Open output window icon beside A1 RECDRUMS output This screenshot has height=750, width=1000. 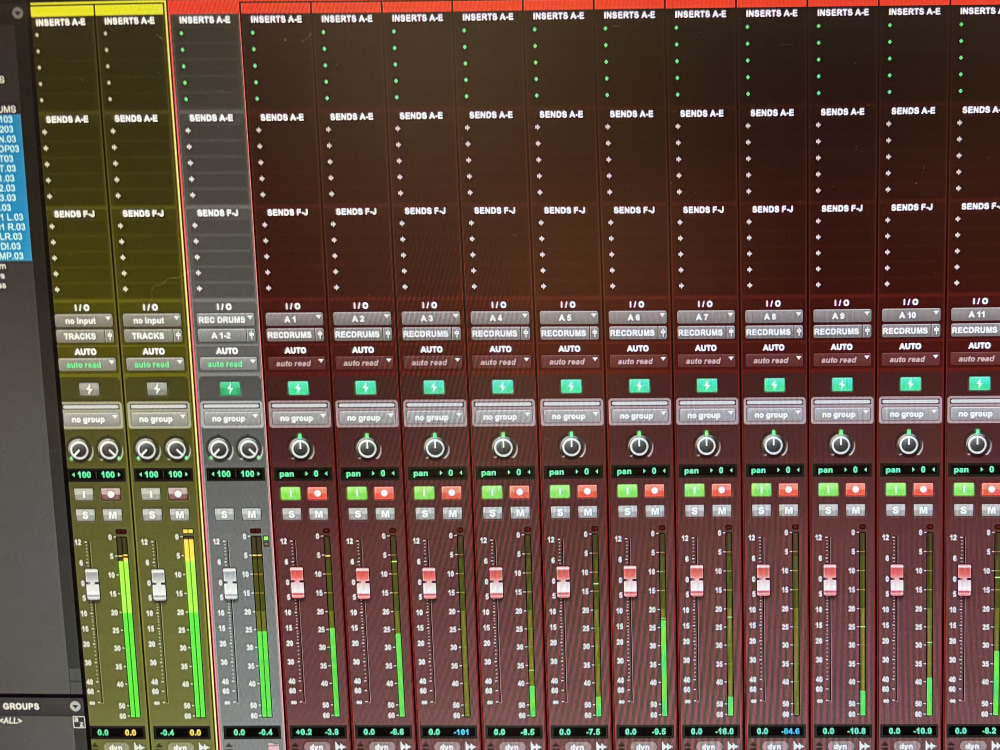click(x=319, y=334)
